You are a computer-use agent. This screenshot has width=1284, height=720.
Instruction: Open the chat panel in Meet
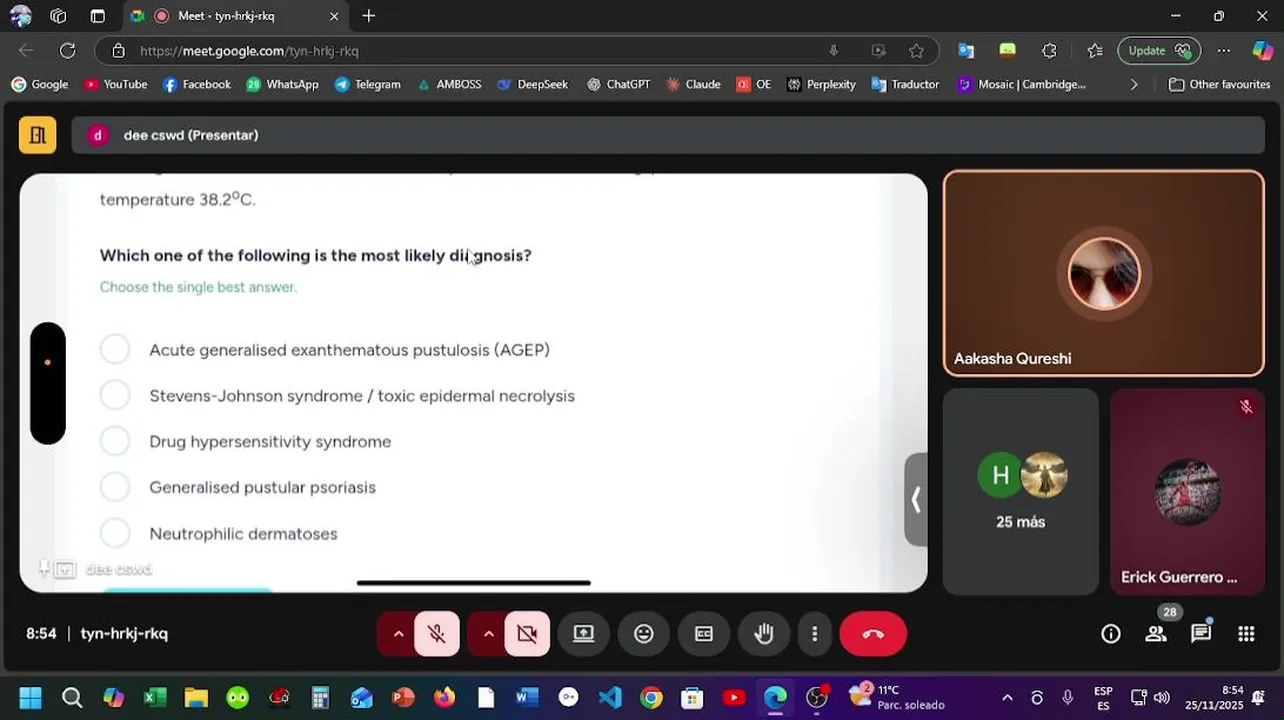[1201, 634]
